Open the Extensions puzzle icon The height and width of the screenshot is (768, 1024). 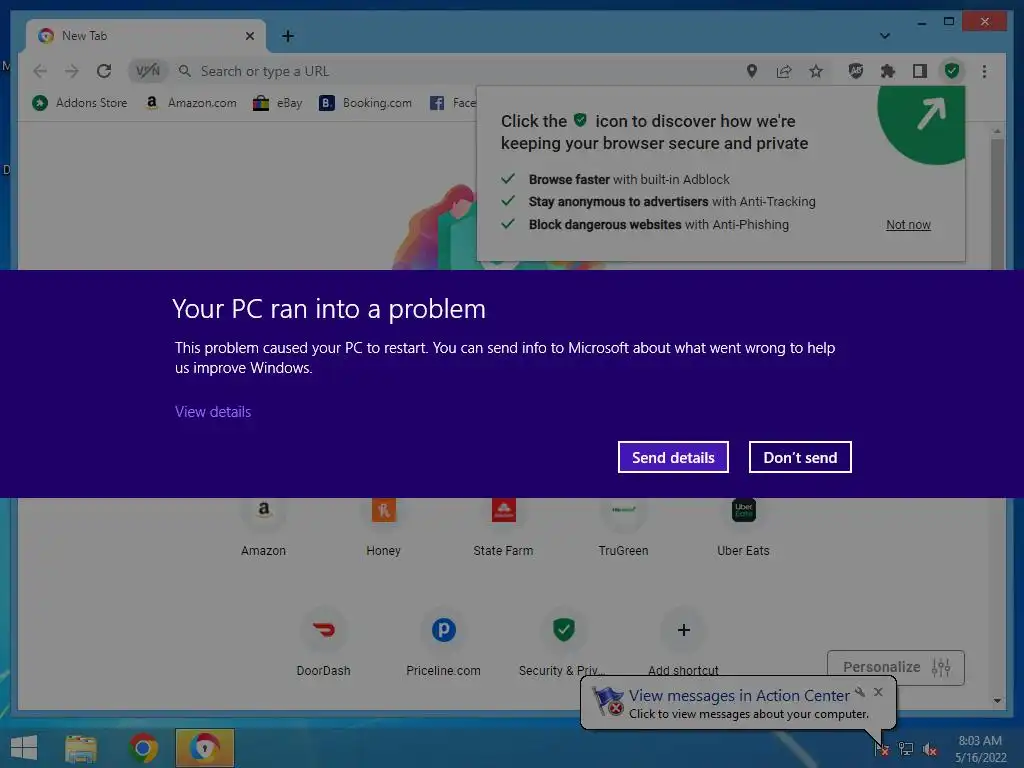[888, 71]
